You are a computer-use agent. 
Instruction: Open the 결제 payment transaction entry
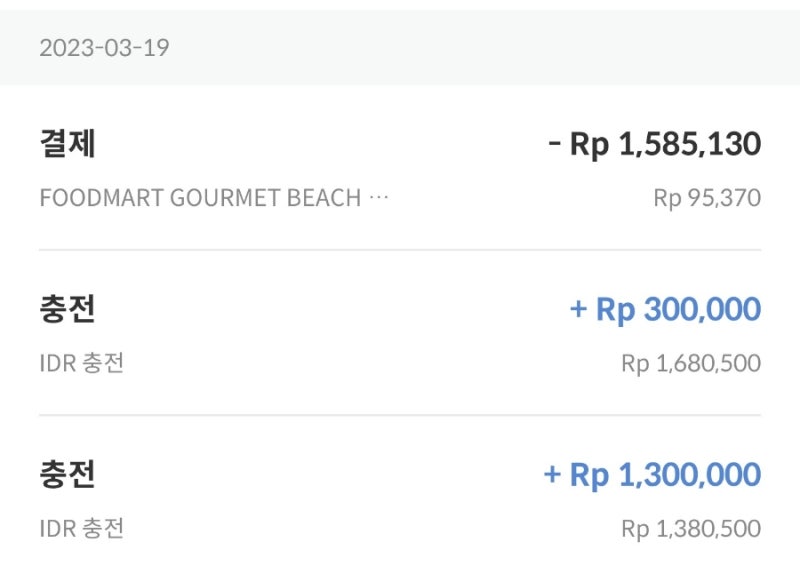400,168
